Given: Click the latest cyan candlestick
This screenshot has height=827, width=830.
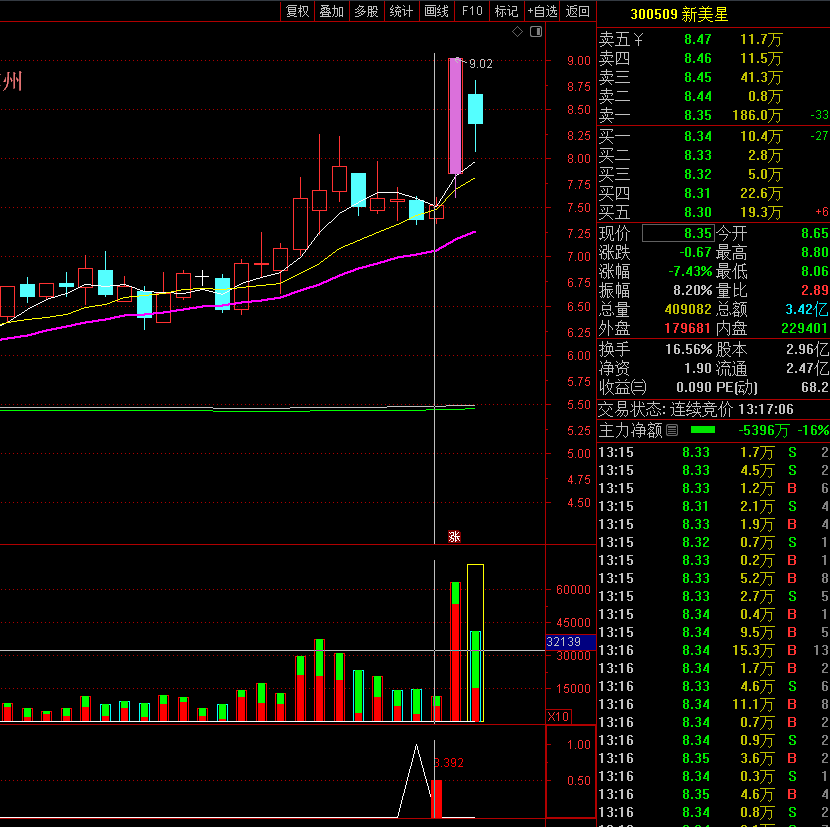Looking at the screenshot, I should click(x=475, y=109).
